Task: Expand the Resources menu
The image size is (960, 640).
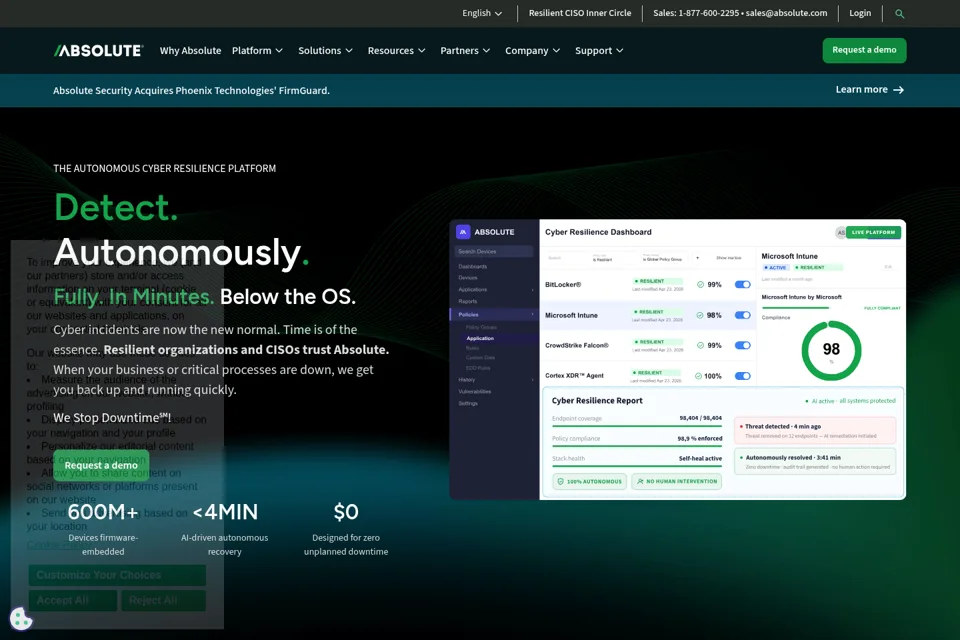Action: pyautogui.click(x=396, y=51)
